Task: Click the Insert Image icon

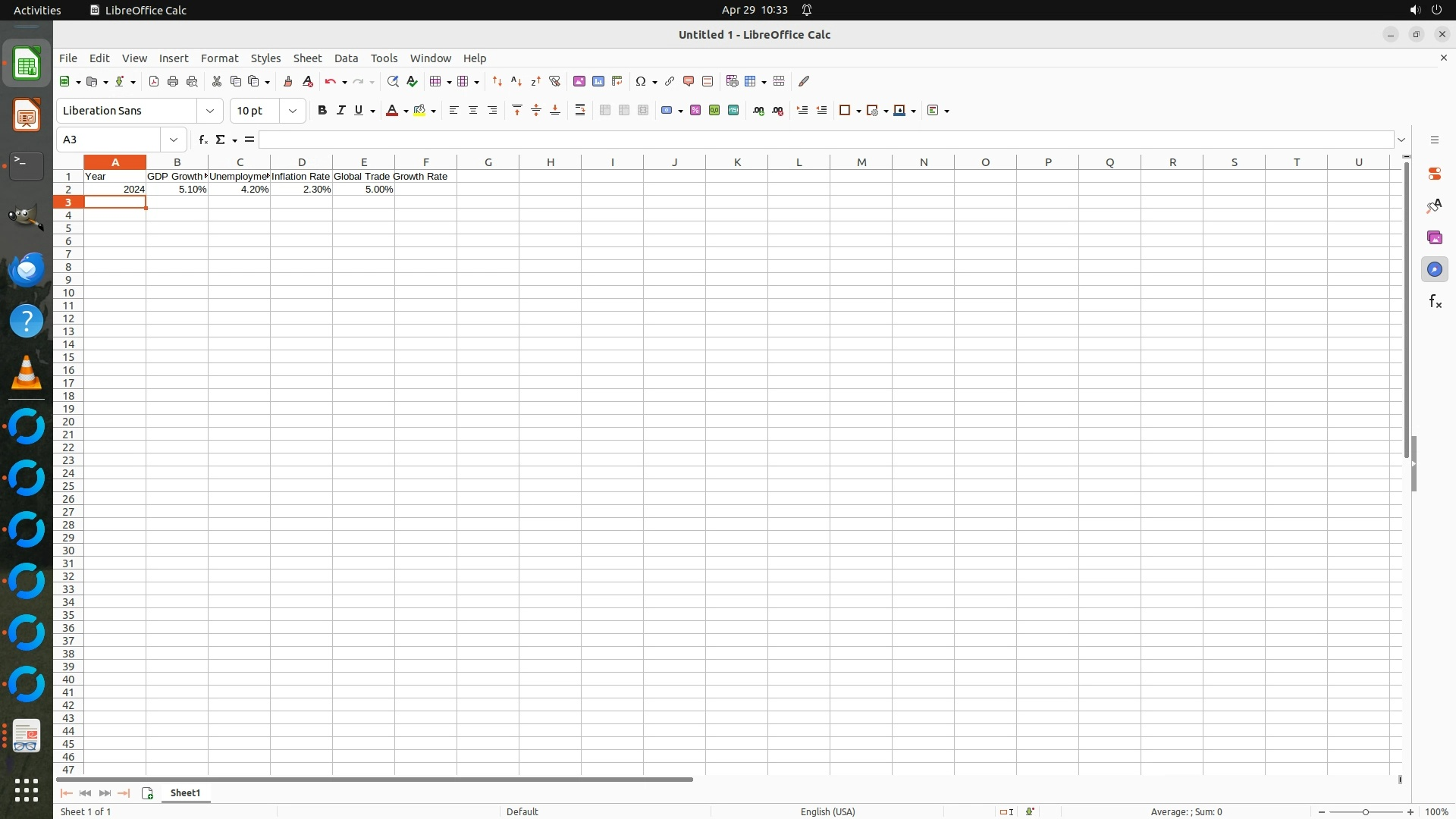Action: pos(579,81)
